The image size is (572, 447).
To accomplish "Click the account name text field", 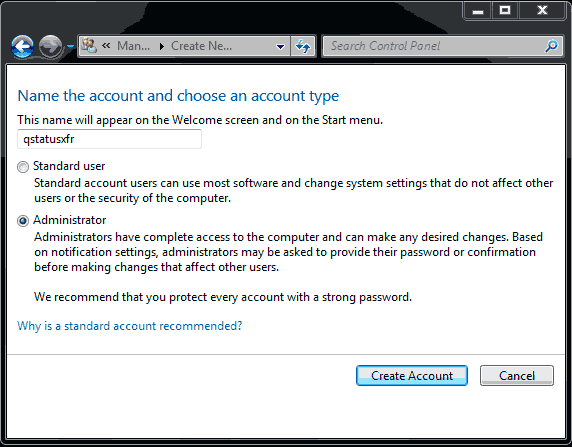I will [x=109, y=139].
